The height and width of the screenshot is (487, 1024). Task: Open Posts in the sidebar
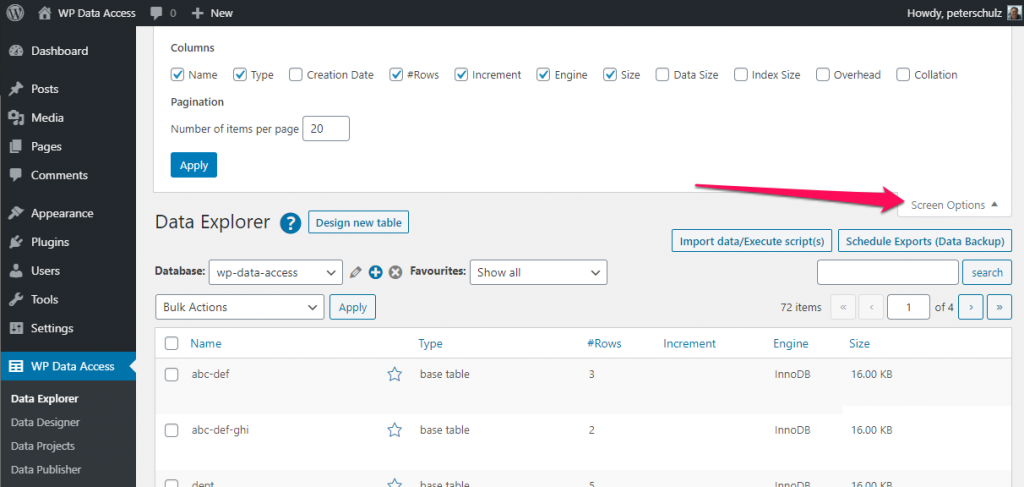tap(68, 89)
